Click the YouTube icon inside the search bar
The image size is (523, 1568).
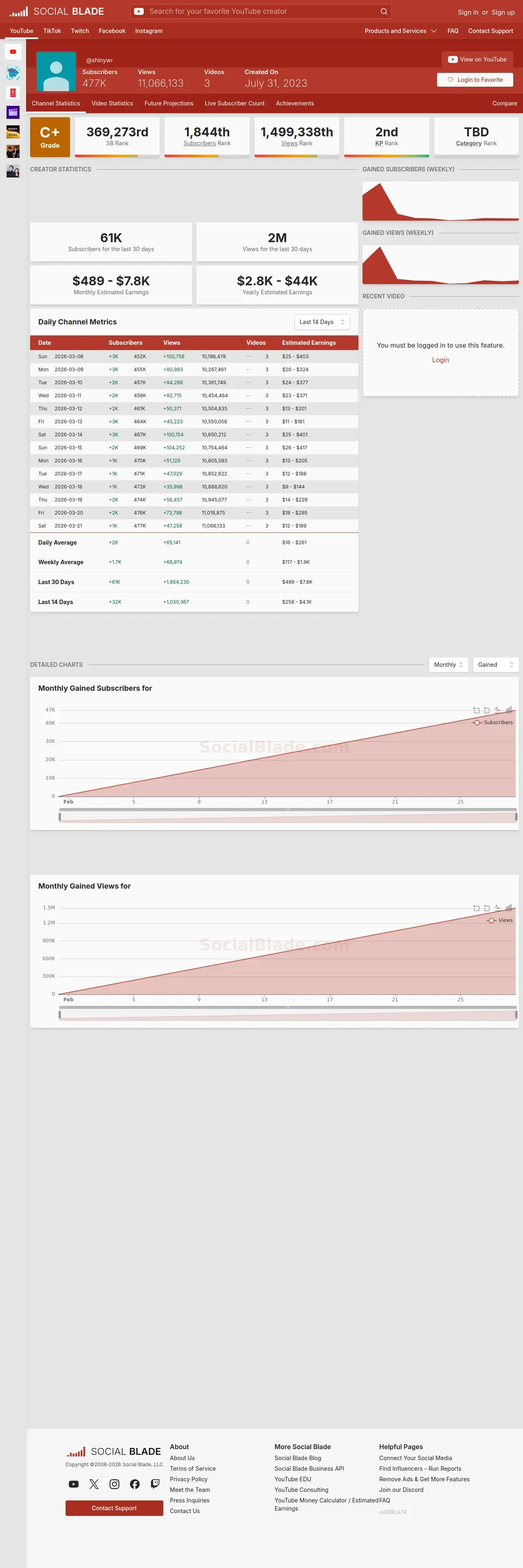[139, 11]
